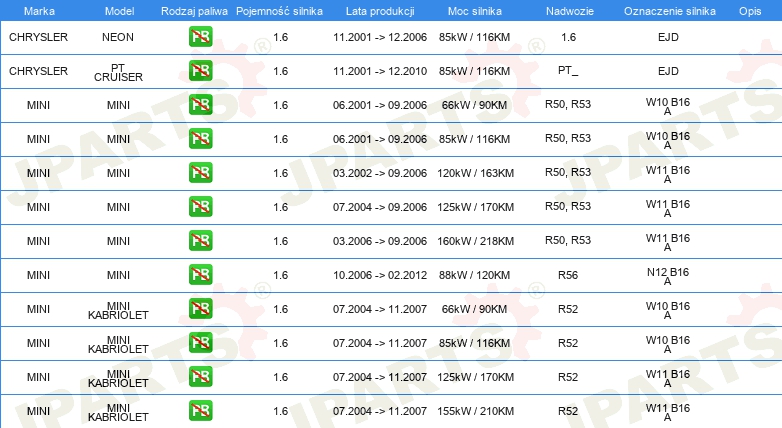Click 85kW / 116KM in PT CRUISER row
Image resolution: width=782 pixels, height=428 pixels.
tap(474, 71)
